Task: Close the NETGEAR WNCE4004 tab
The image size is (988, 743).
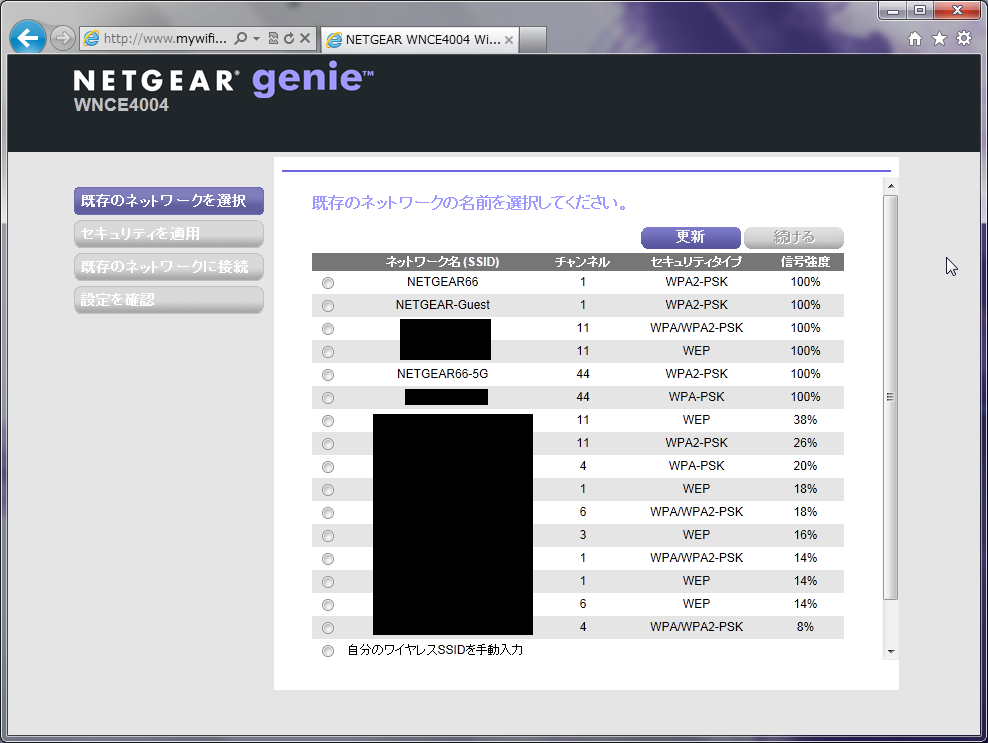Action: (x=508, y=40)
